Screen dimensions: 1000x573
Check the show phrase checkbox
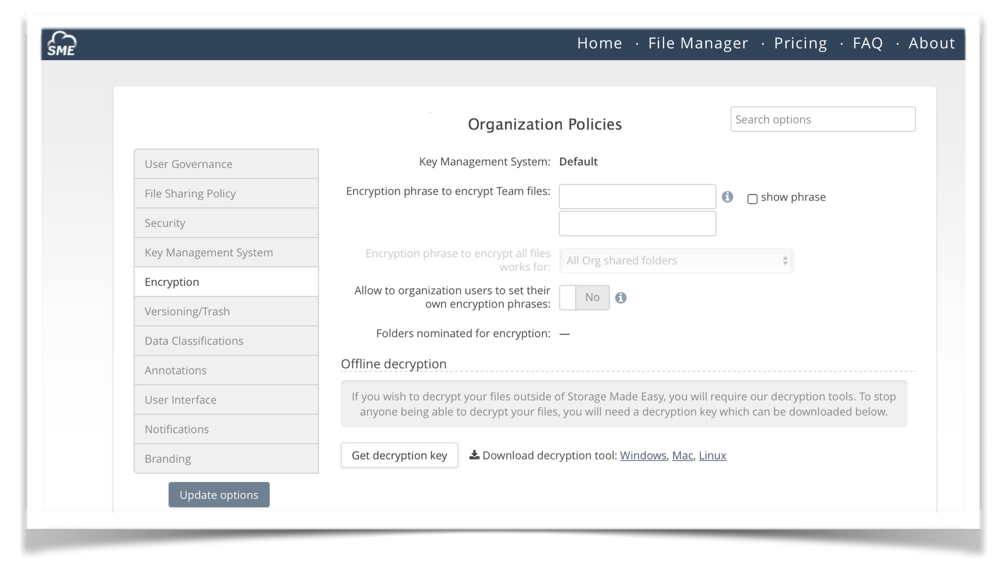(x=752, y=199)
